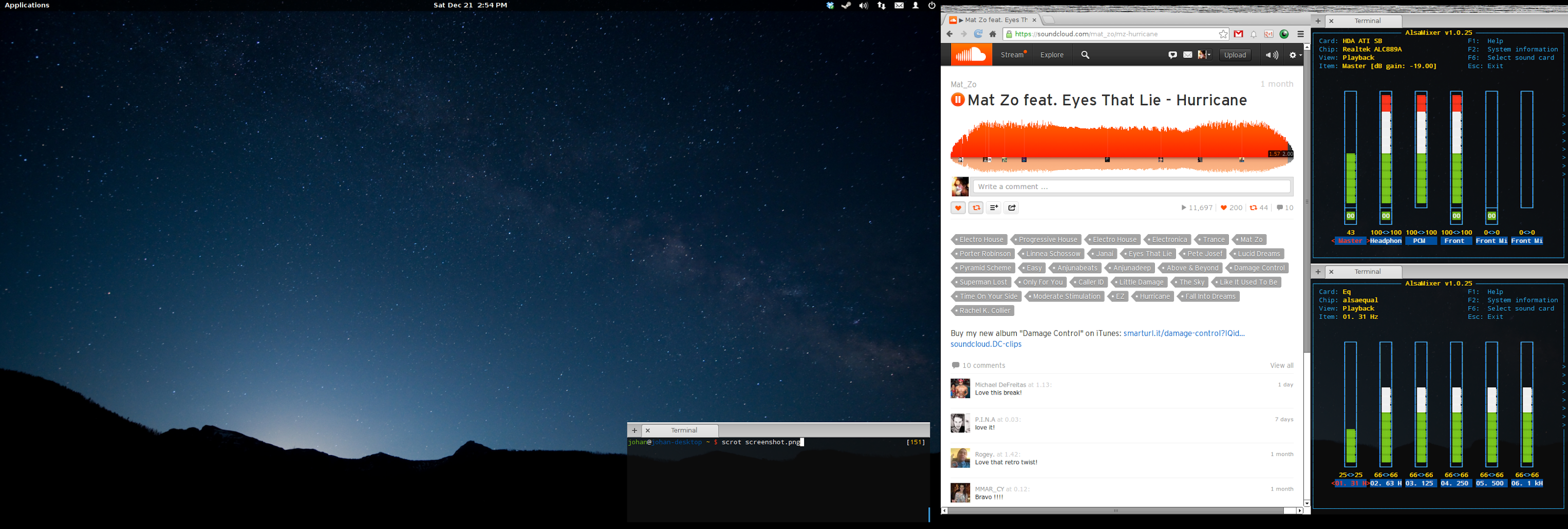Viewport: 1568px width, 529px height.
Task: Reload the SoundCloud page
Action: 978,34
